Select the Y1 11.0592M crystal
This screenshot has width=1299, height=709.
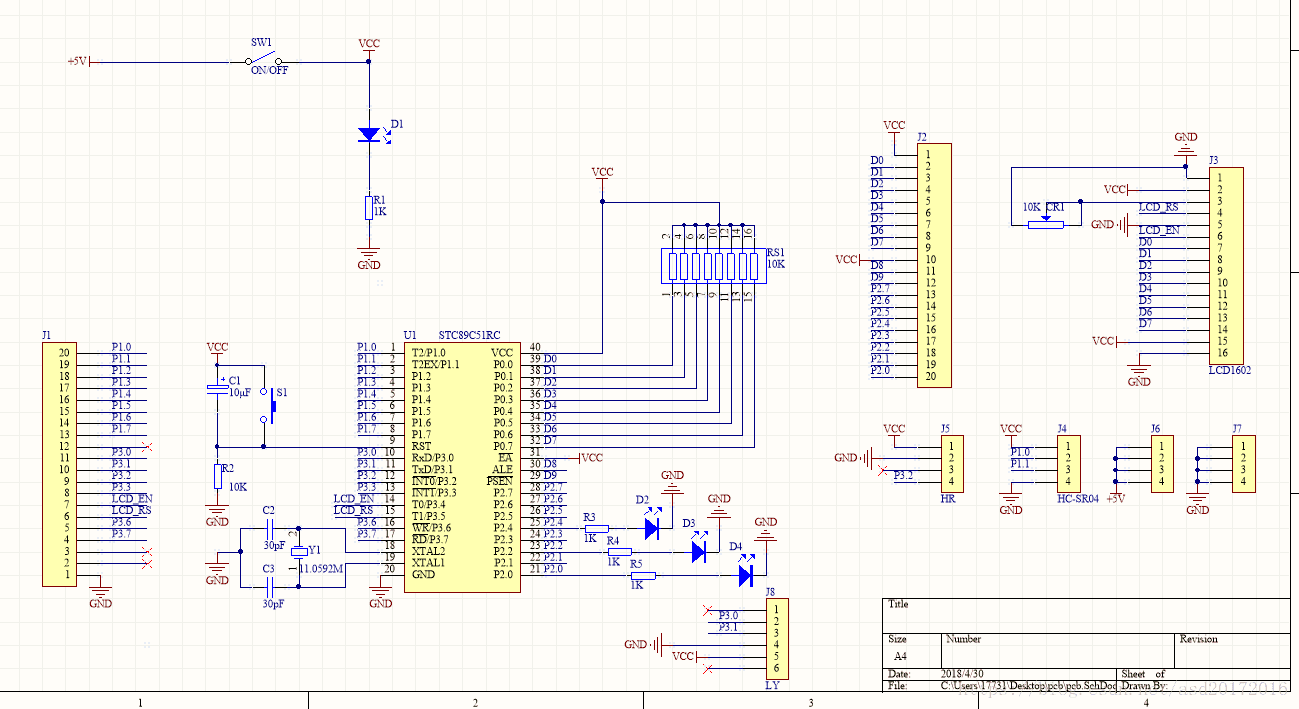pos(298,551)
